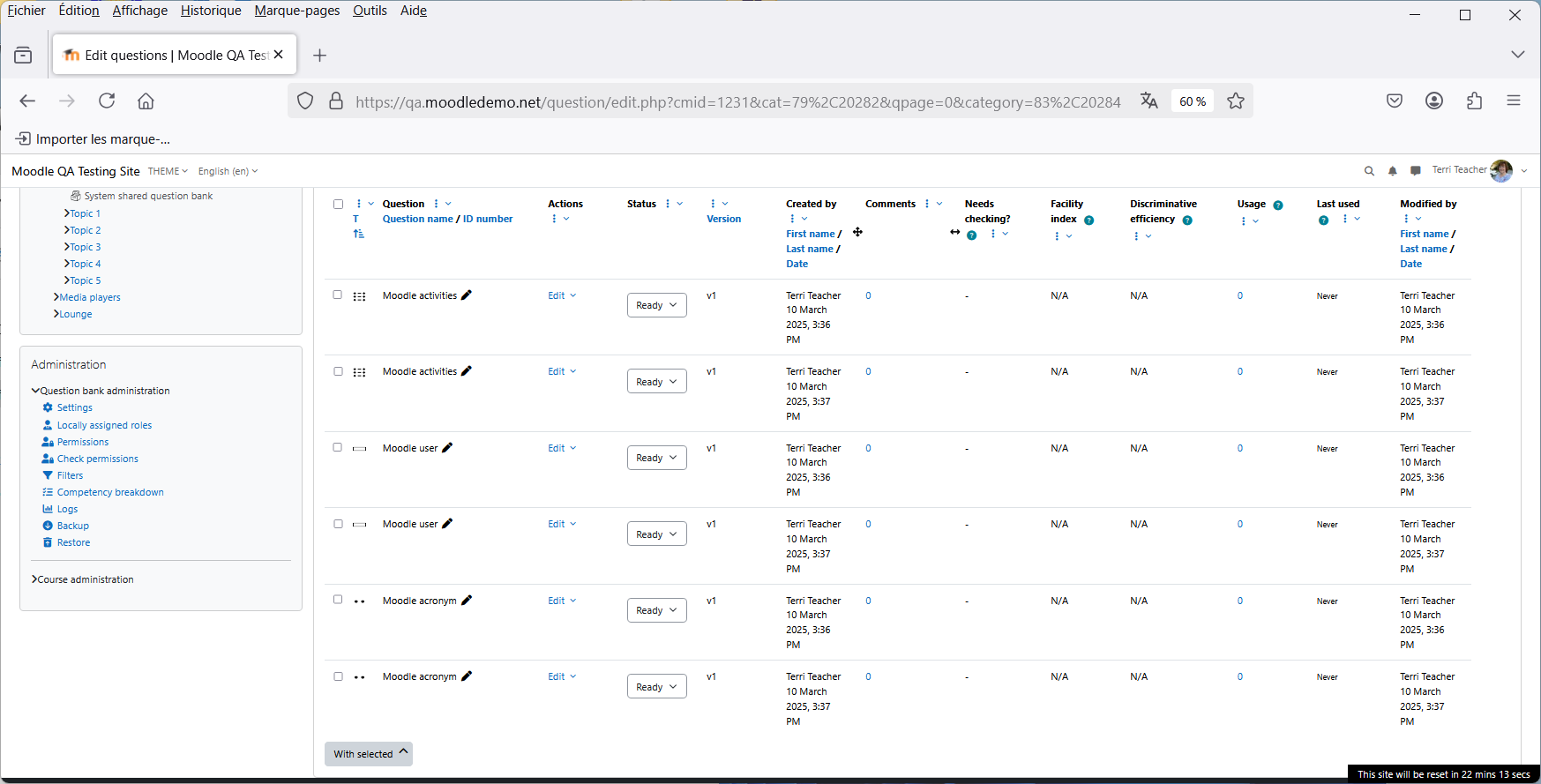Screen dimensions: 1541x784
Task: Collapse Question bank administration section
Action: click(x=101, y=391)
